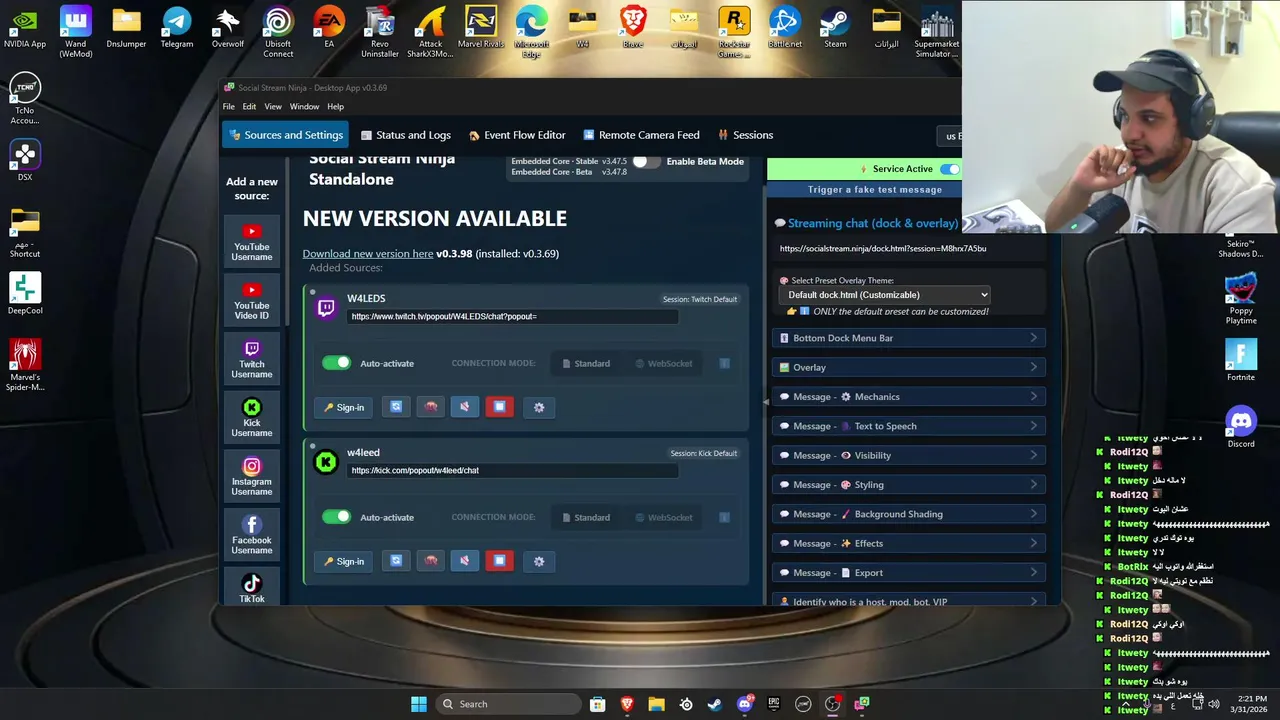Open Steam from the taskbar
This screenshot has width=1280, height=720.
715,704
